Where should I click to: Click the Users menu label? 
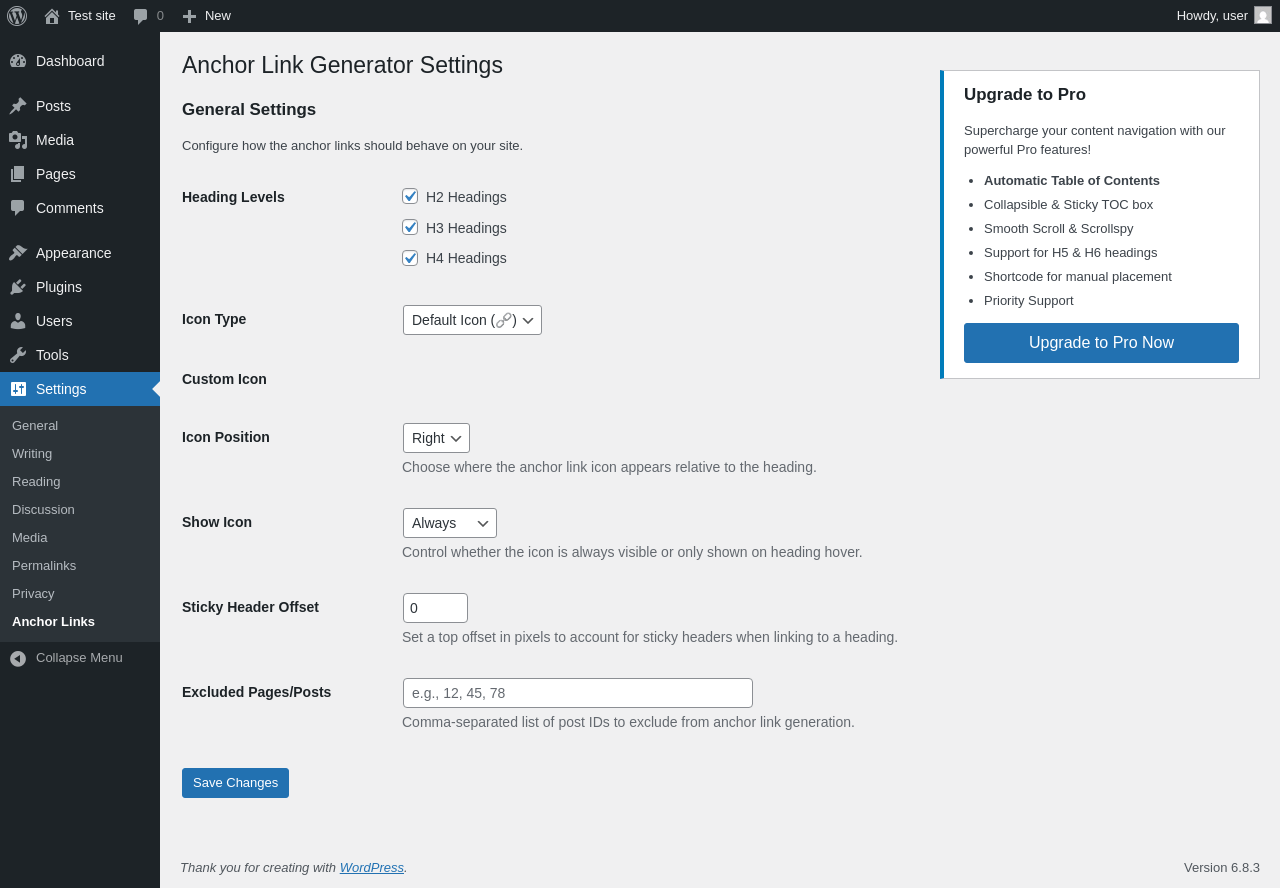[54, 321]
